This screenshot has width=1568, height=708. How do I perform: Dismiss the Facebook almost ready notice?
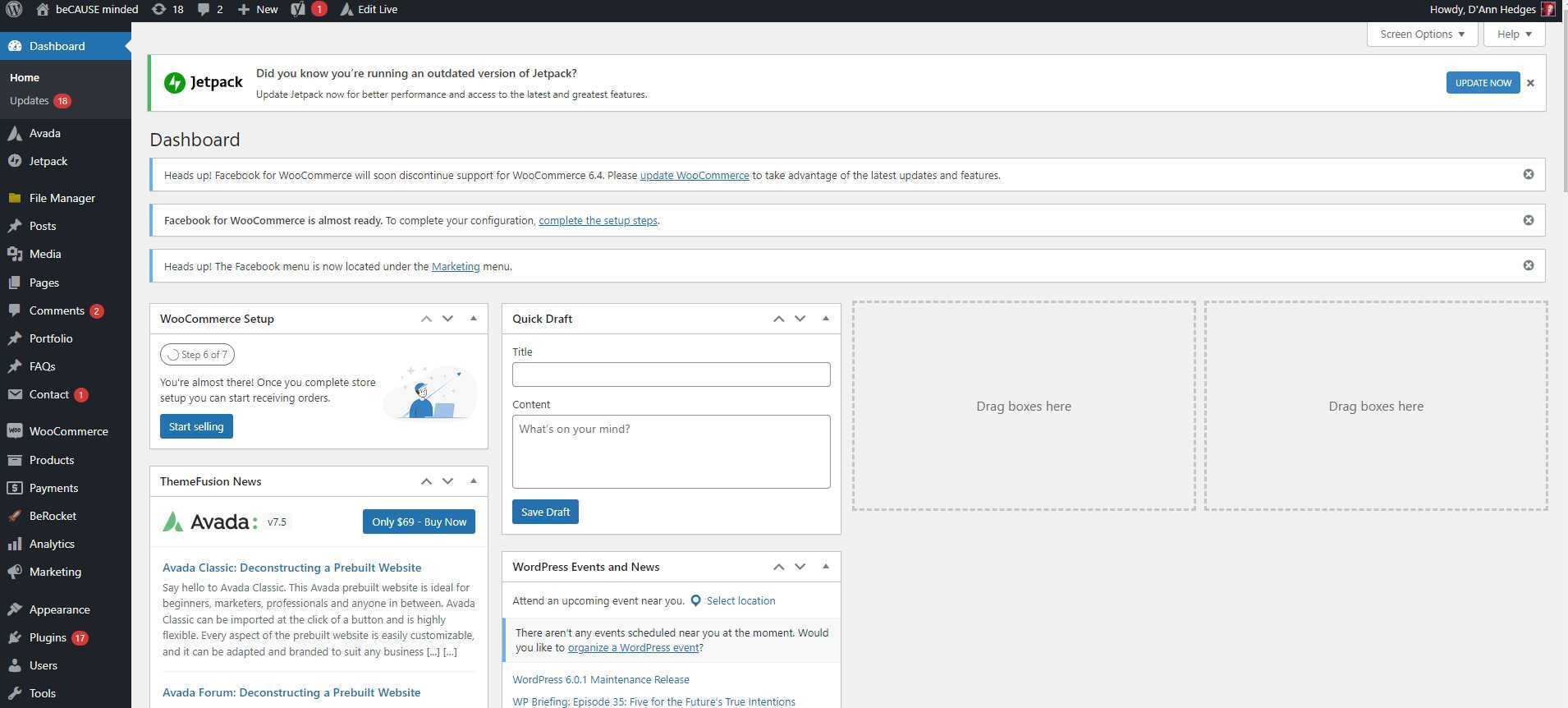click(1529, 220)
